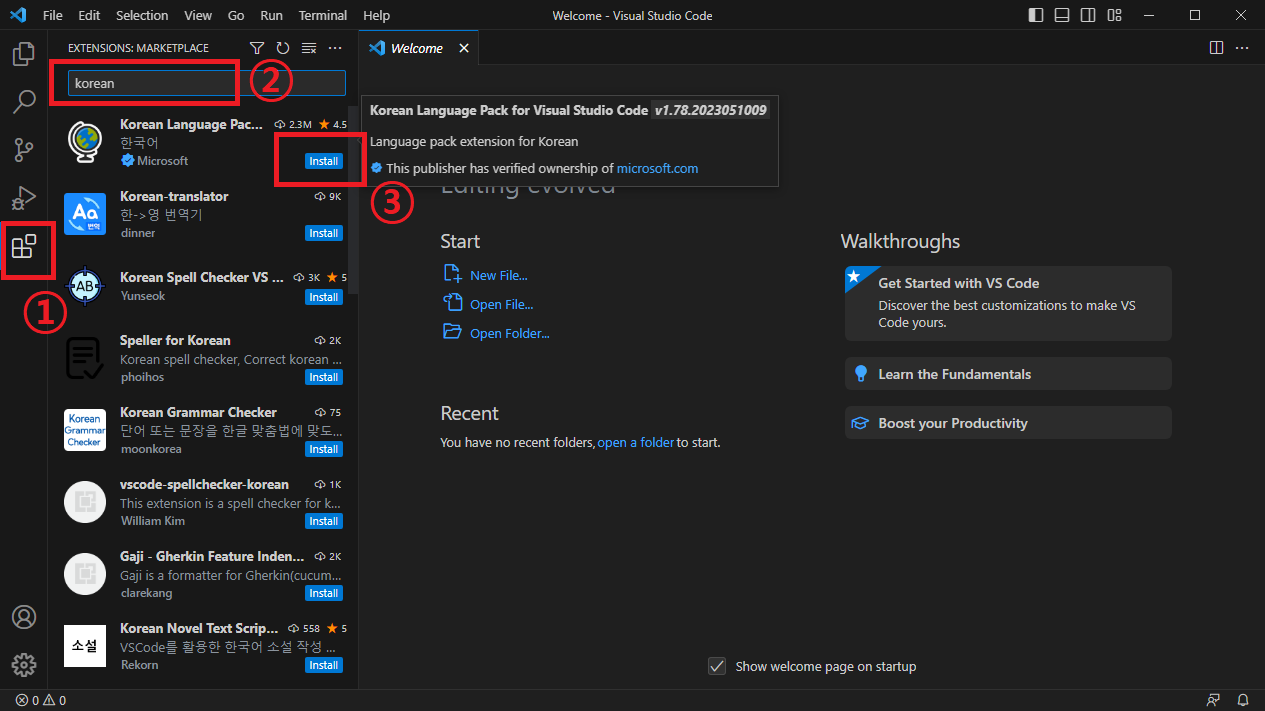1265x711 pixels.
Task: Open the Manage gear icon
Action: click(x=24, y=665)
